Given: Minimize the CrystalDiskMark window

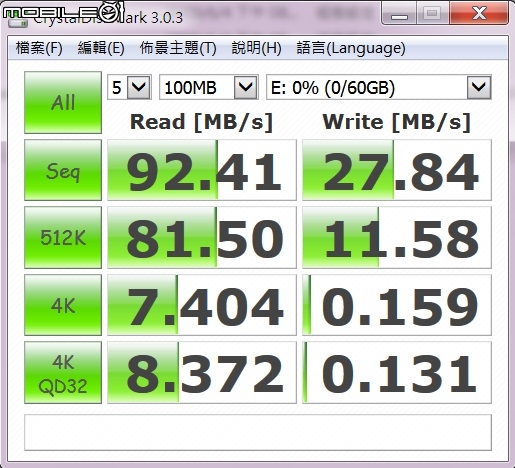Looking at the screenshot, I should [x=399, y=13].
